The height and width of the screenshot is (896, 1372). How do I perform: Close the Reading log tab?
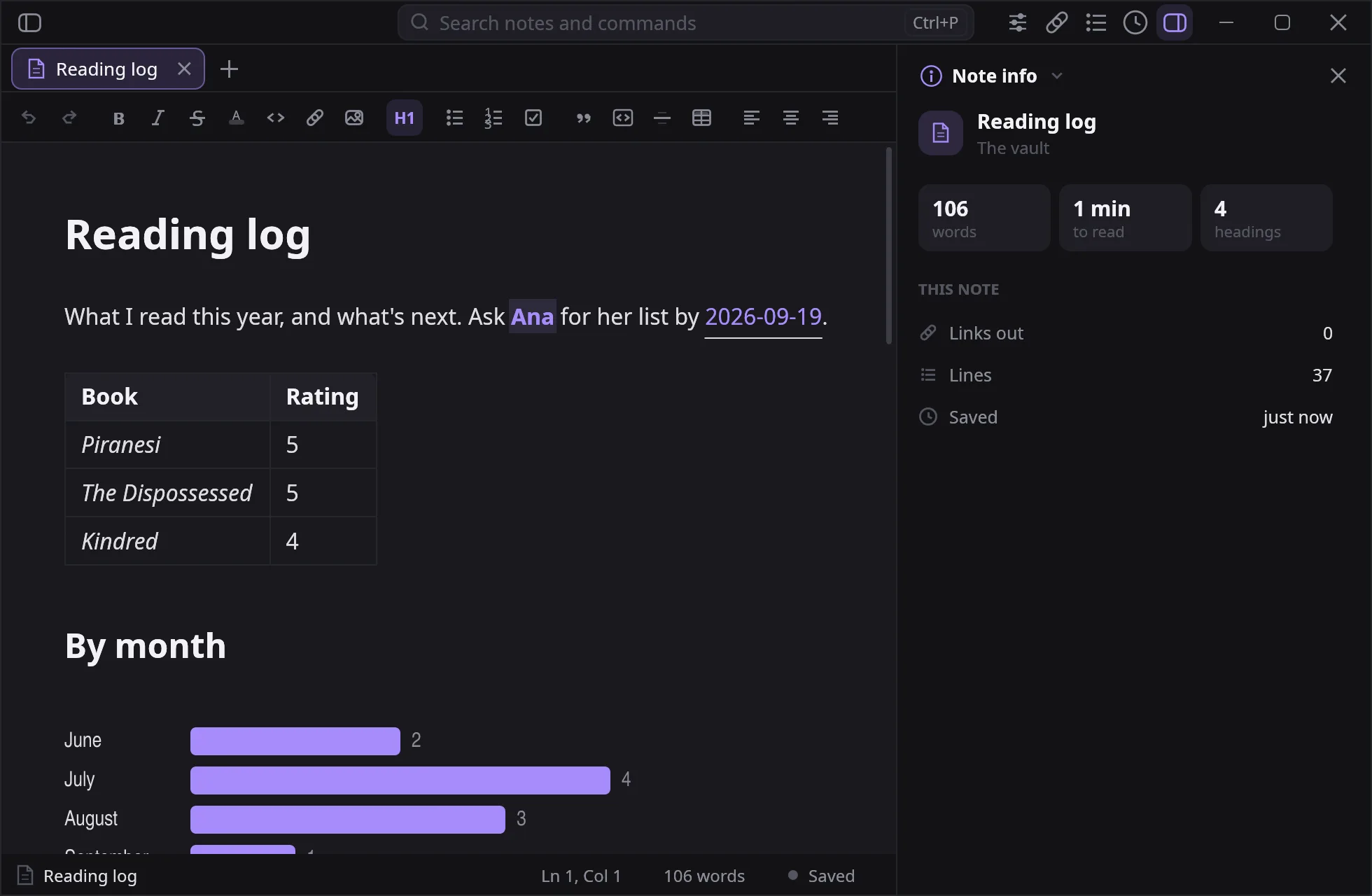click(184, 69)
